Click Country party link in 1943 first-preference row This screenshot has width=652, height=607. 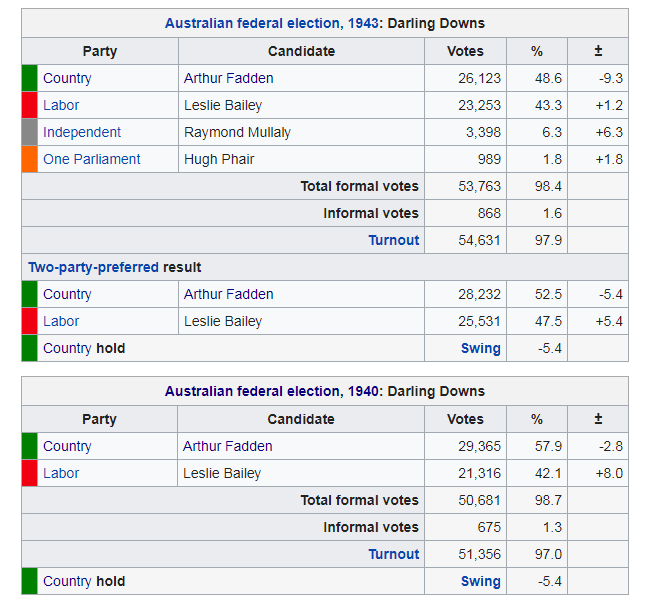tap(67, 78)
